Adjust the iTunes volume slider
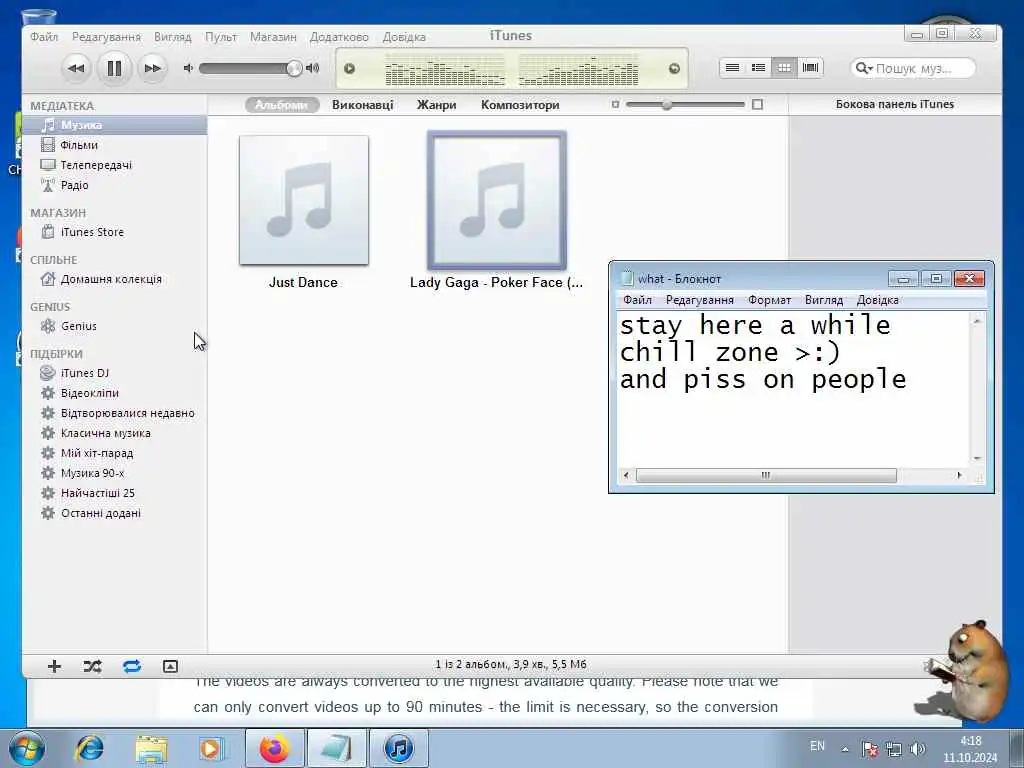The width and height of the screenshot is (1024, 768). click(251, 68)
